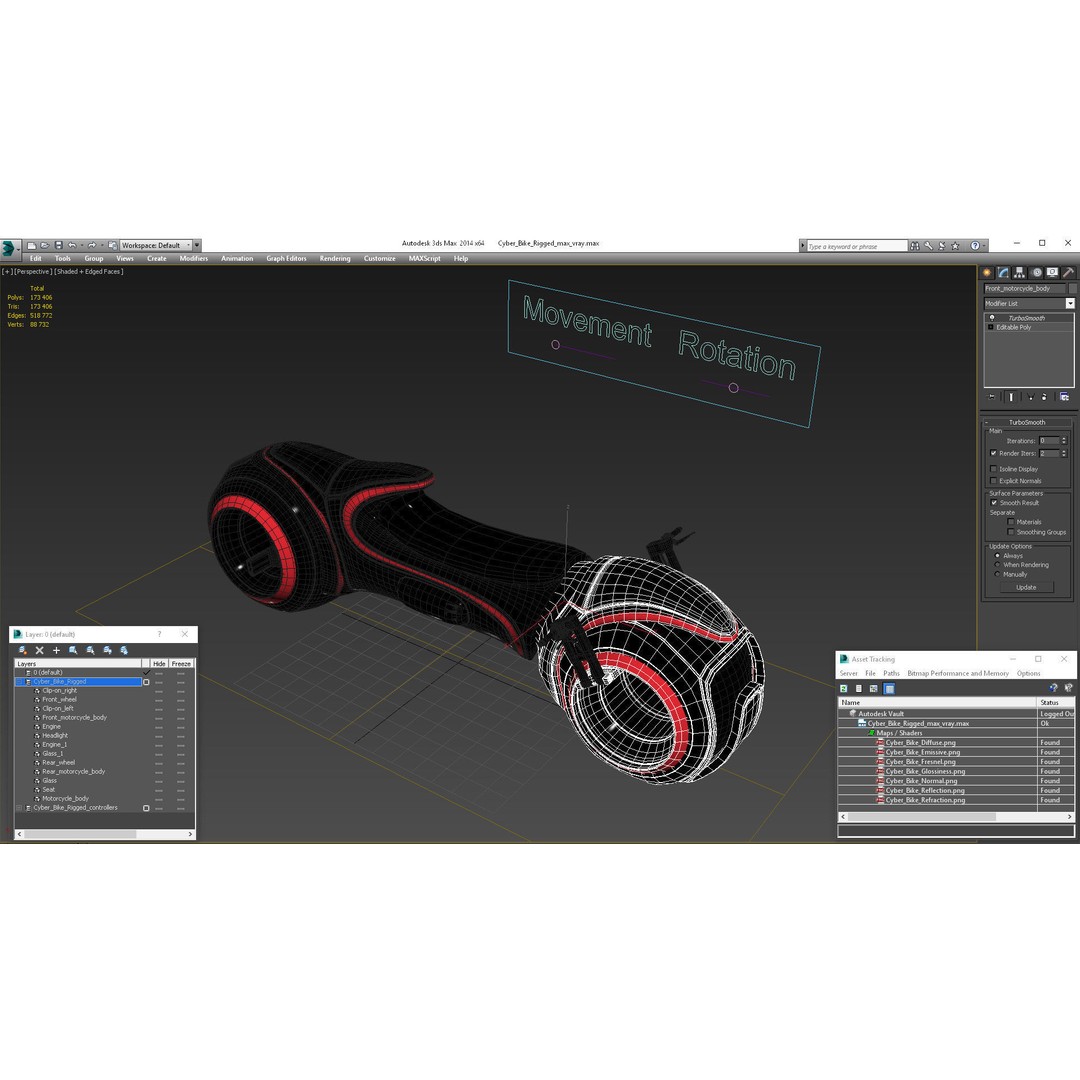Click Refresh icon in Asset Tracking toolbar
Viewport: 1080px width, 1080px height.
[x=844, y=688]
